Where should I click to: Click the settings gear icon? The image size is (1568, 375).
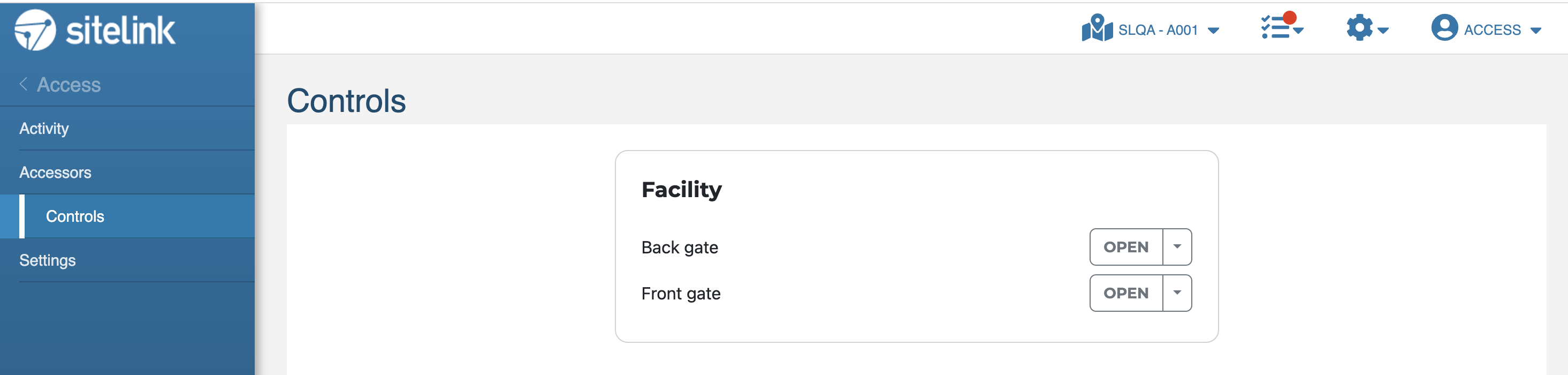point(1359,28)
